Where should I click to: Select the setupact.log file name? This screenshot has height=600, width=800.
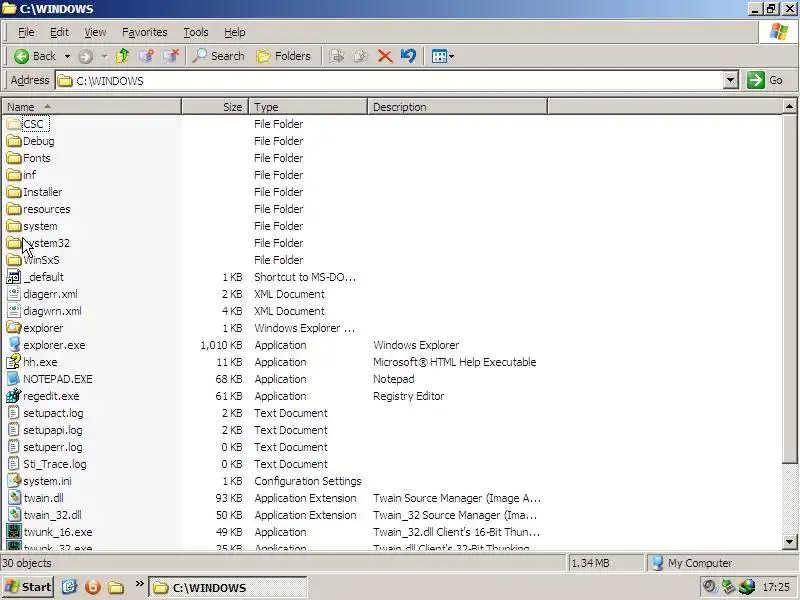[53, 413]
